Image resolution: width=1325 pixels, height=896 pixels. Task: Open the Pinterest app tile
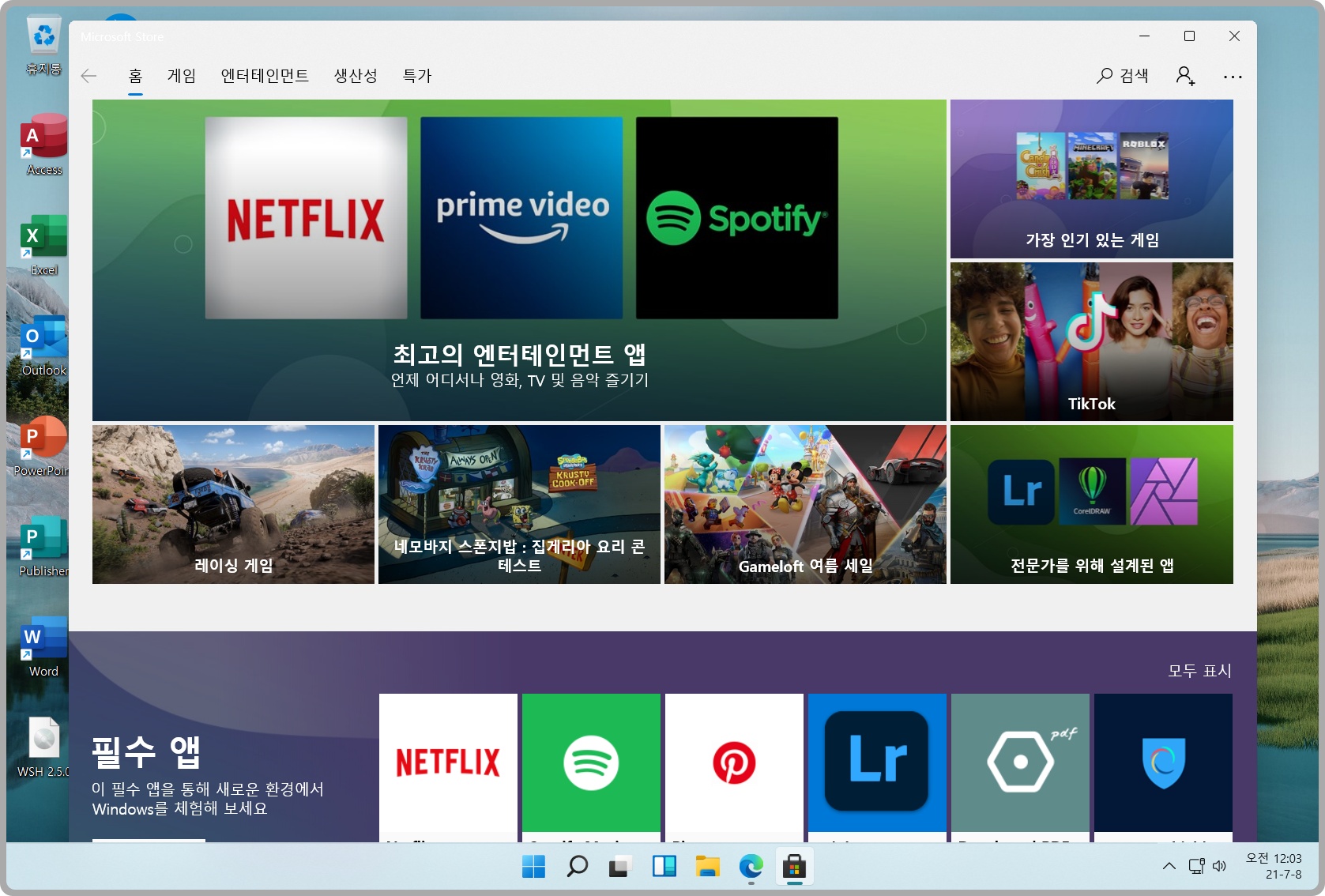734,762
